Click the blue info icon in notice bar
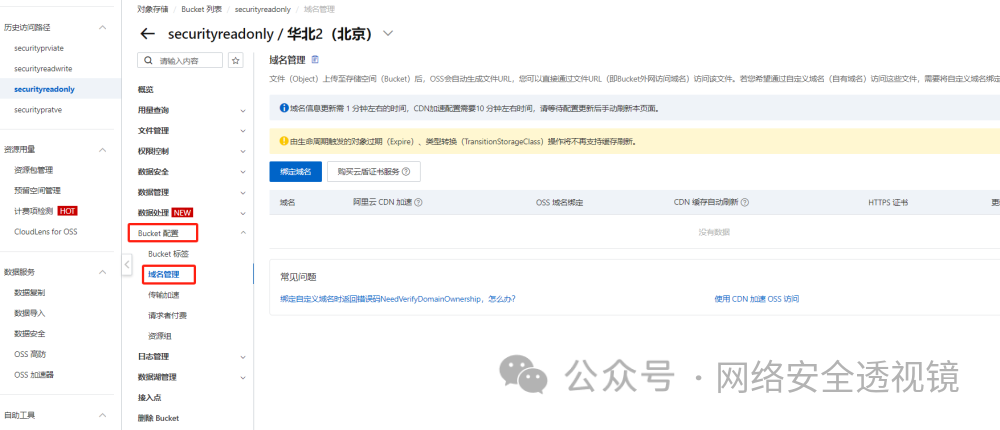The width and height of the screenshot is (1000, 430). point(284,108)
